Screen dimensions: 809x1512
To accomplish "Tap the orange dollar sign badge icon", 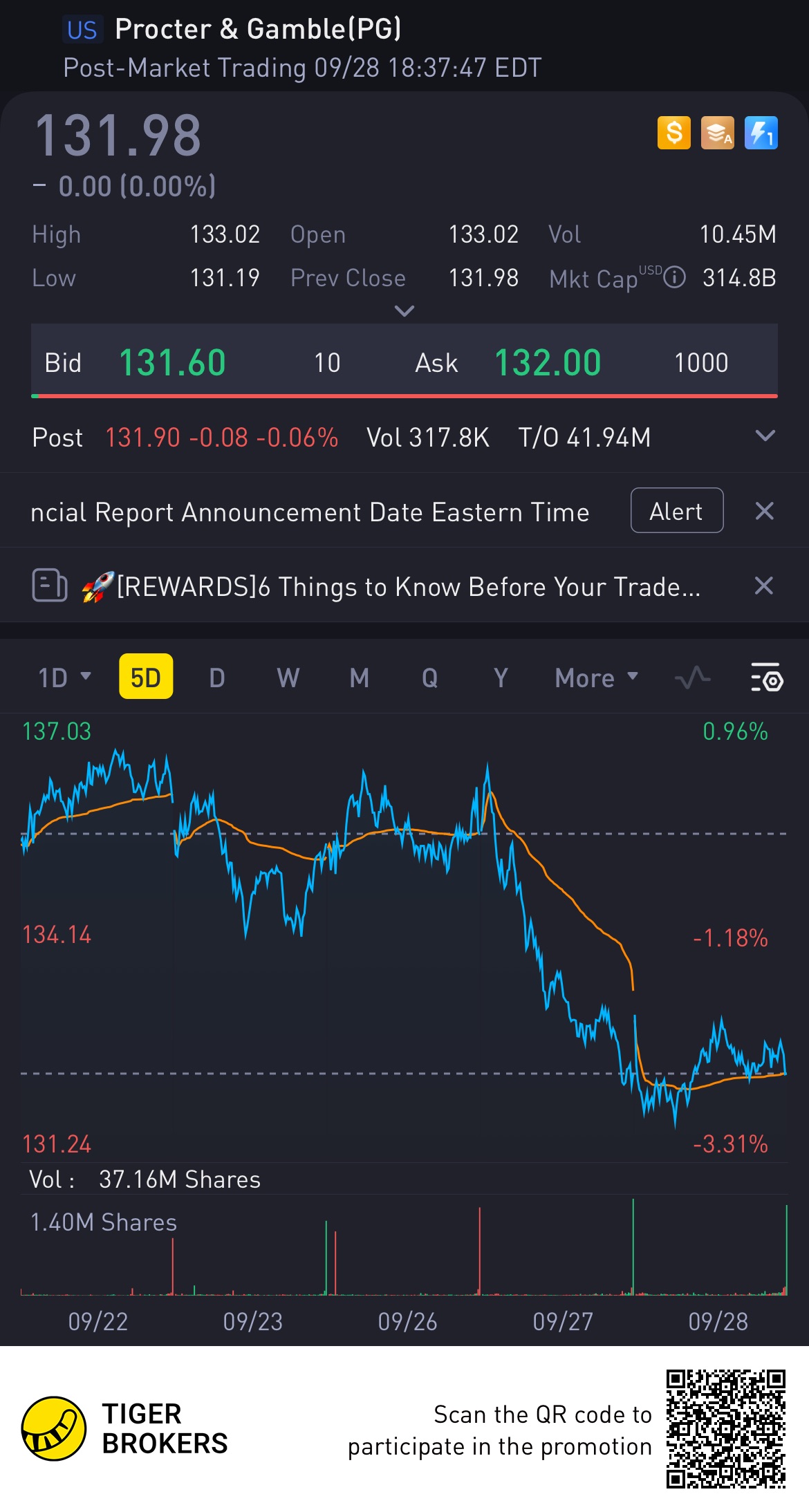I will pos(674,133).
